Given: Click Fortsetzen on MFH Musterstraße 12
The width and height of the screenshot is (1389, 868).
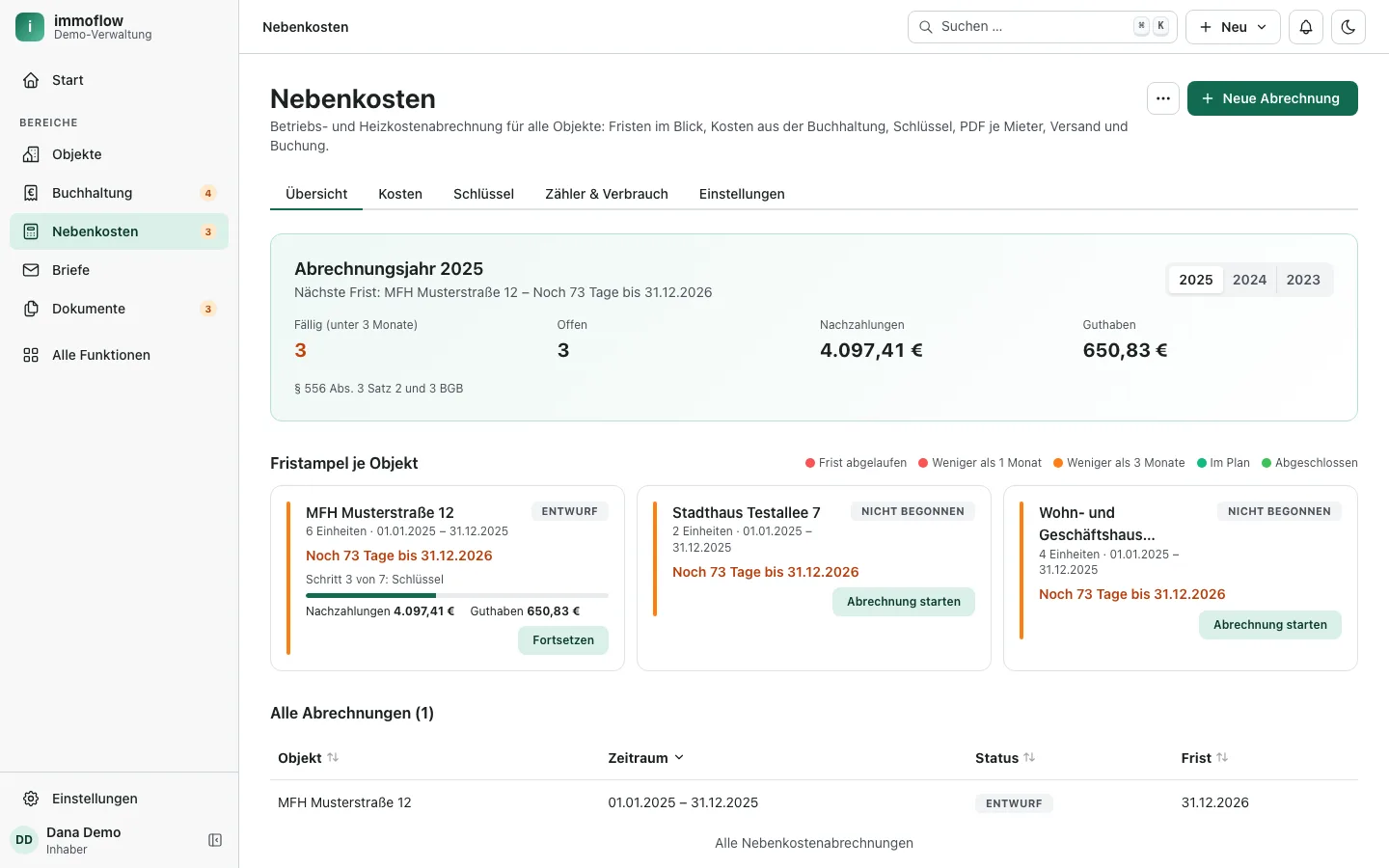Looking at the screenshot, I should point(563,640).
